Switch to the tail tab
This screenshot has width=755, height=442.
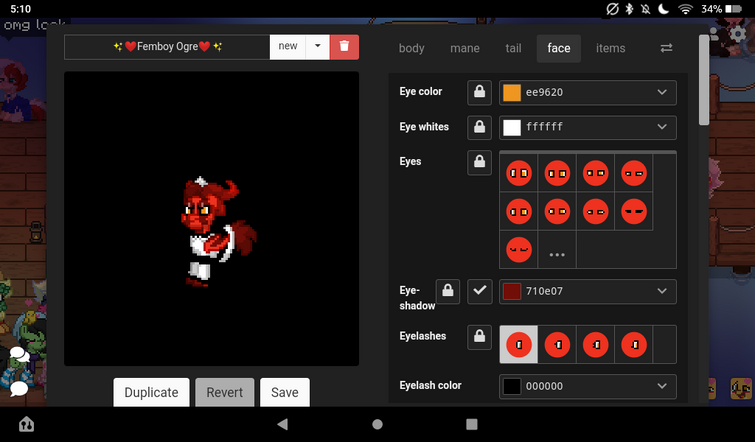[x=513, y=48]
